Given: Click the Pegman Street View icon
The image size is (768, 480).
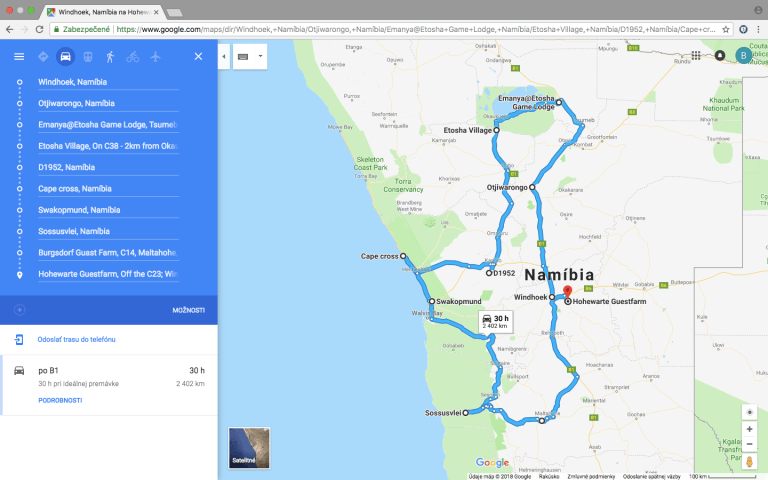Looking at the screenshot, I should coord(749,462).
